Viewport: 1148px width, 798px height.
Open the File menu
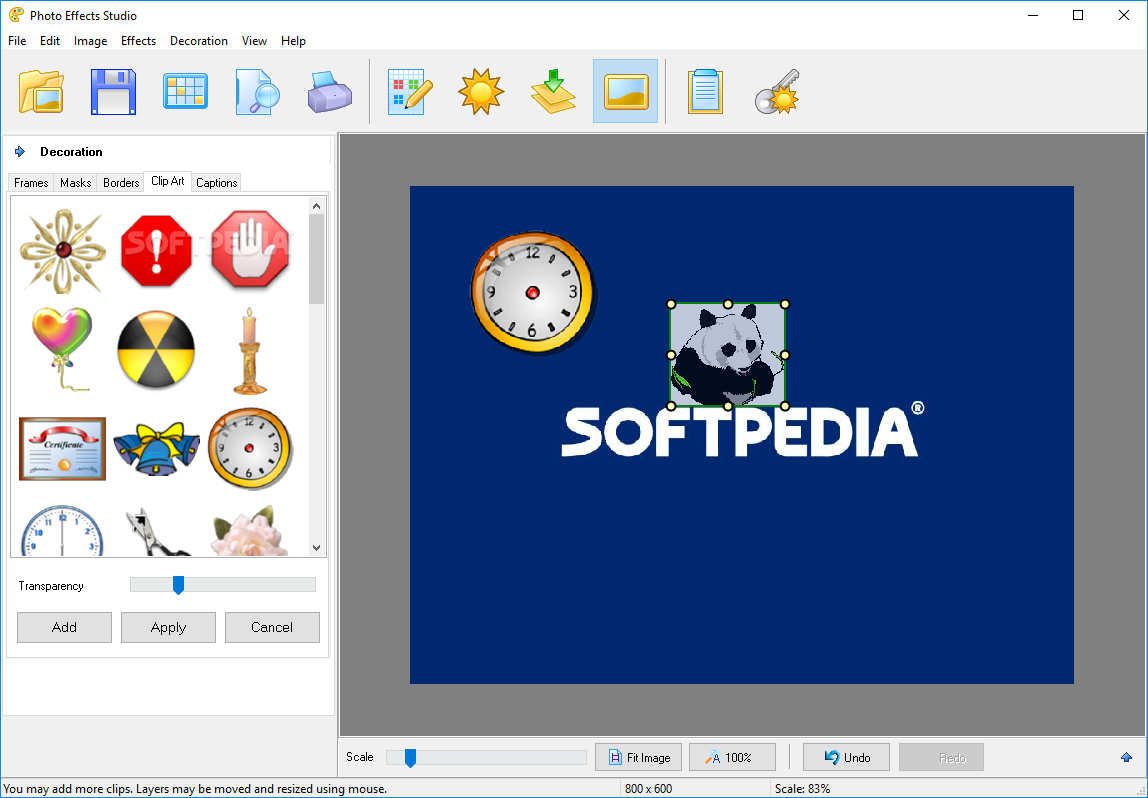coord(17,41)
